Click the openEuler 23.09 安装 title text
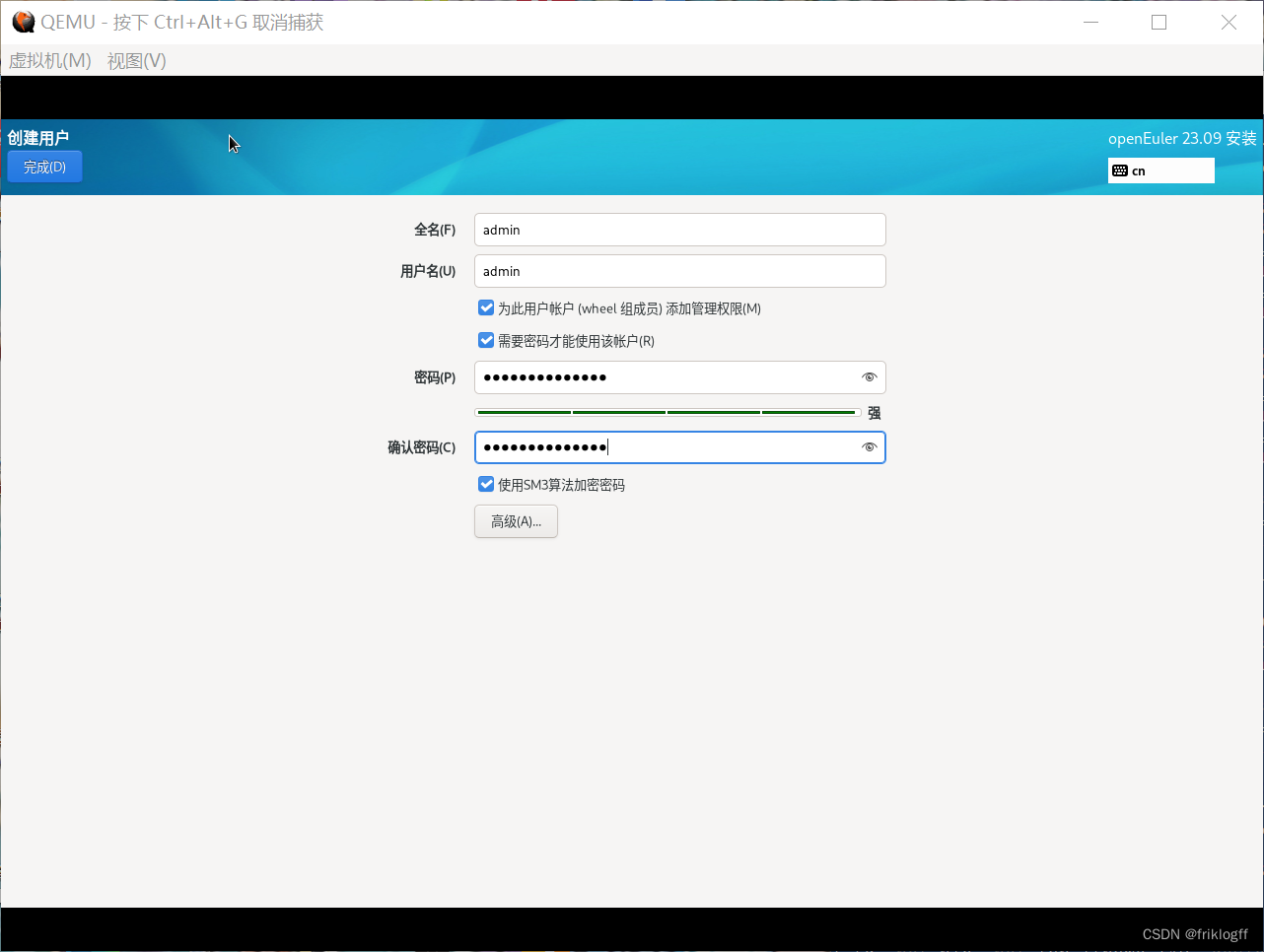This screenshot has height=952, width=1264. pyautogui.click(x=1182, y=138)
